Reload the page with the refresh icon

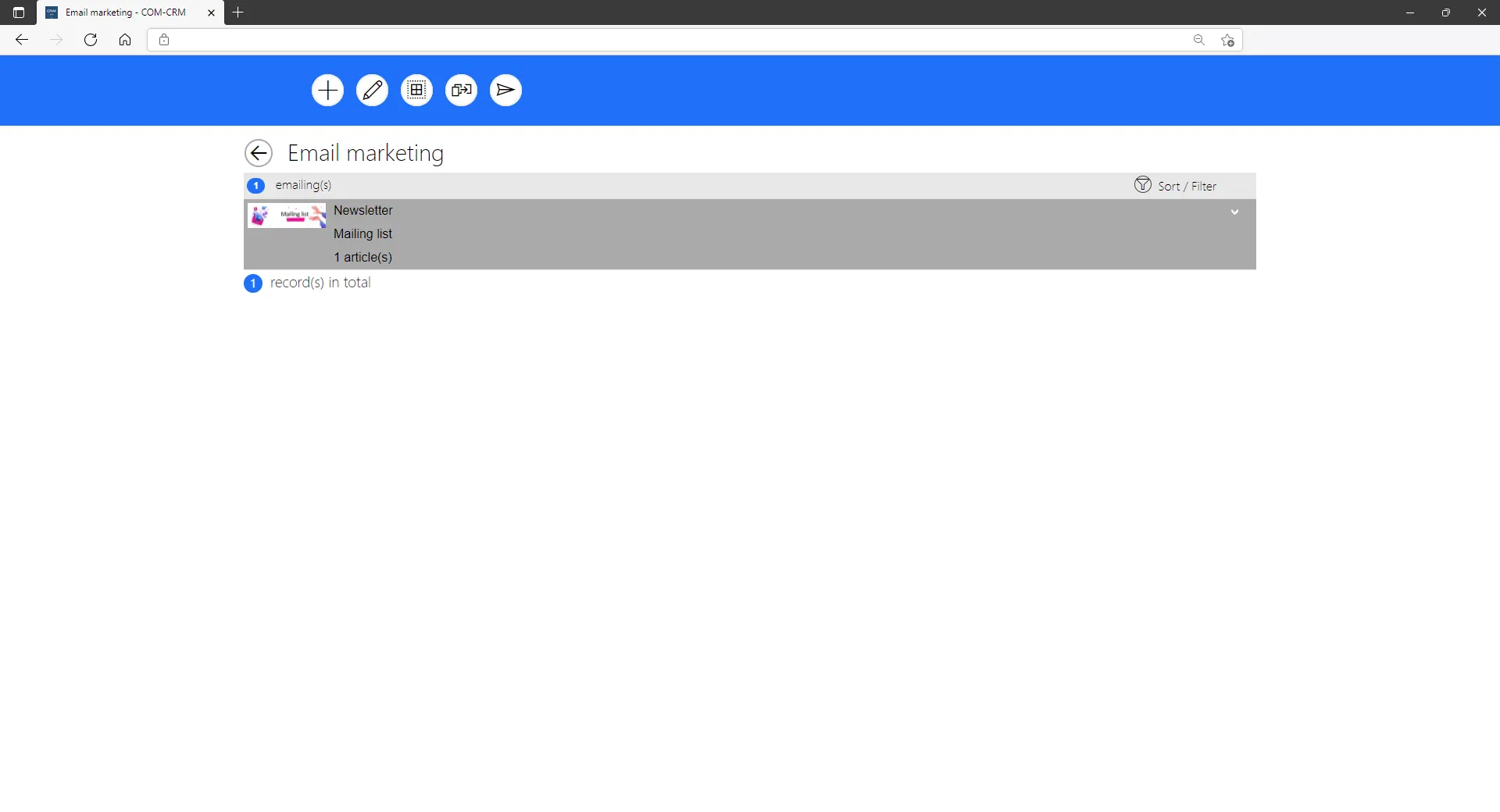pyautogui.click(x=91, y=40)
